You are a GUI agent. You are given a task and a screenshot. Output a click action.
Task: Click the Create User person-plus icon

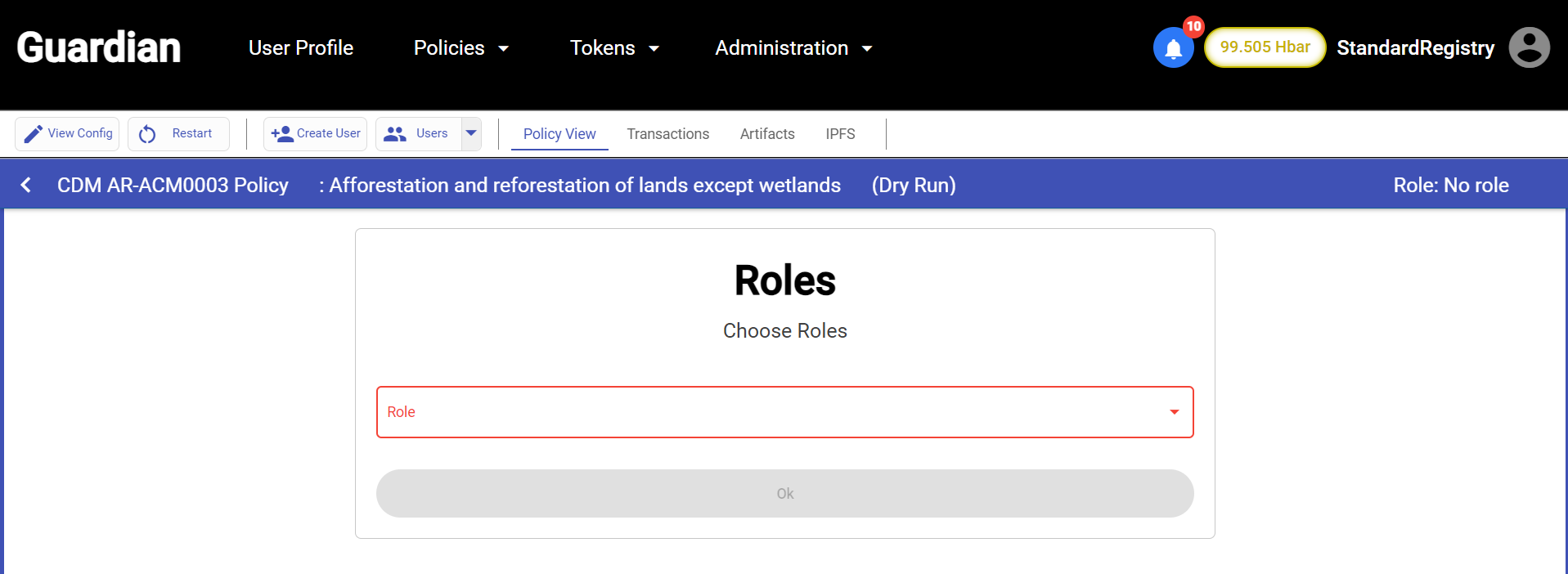coord(282,134)
